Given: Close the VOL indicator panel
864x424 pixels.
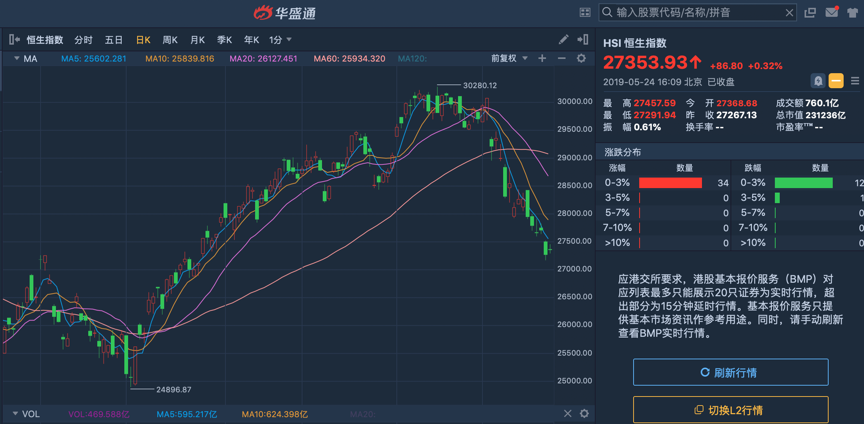Looking at the screenshot, I should 568,414.
